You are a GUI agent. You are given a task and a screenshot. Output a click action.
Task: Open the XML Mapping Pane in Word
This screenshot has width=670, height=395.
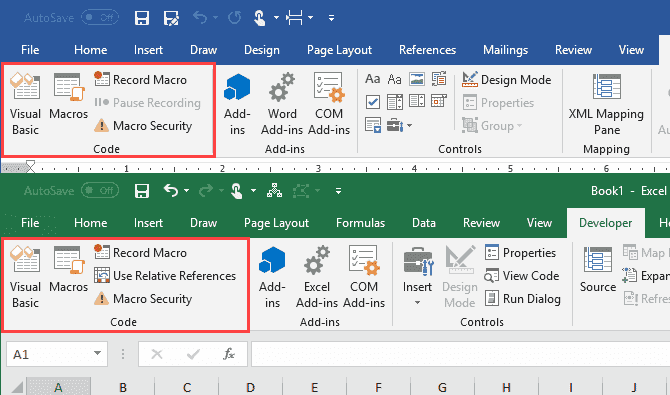[606, 104]
